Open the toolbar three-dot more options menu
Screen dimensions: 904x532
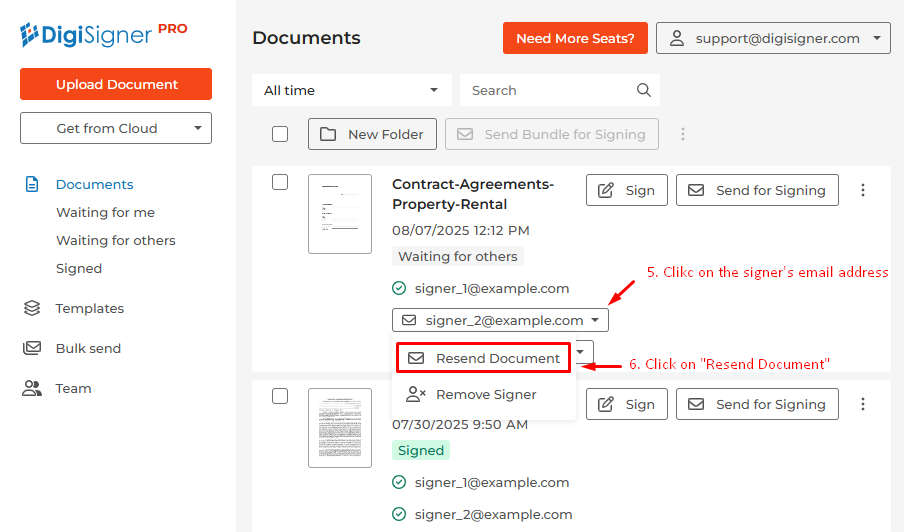point(683,134)
